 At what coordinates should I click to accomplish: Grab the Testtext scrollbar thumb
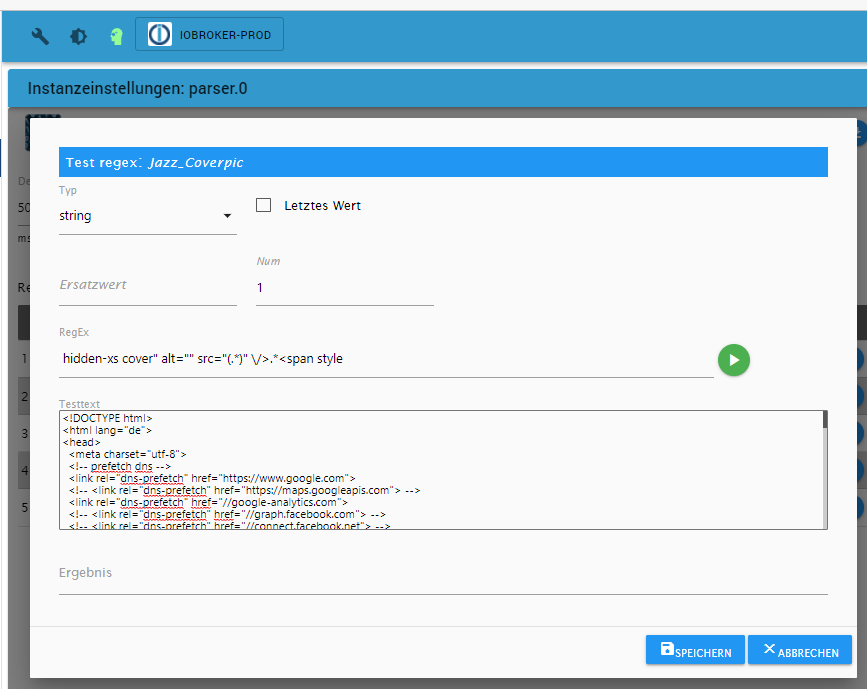(825, 419)
